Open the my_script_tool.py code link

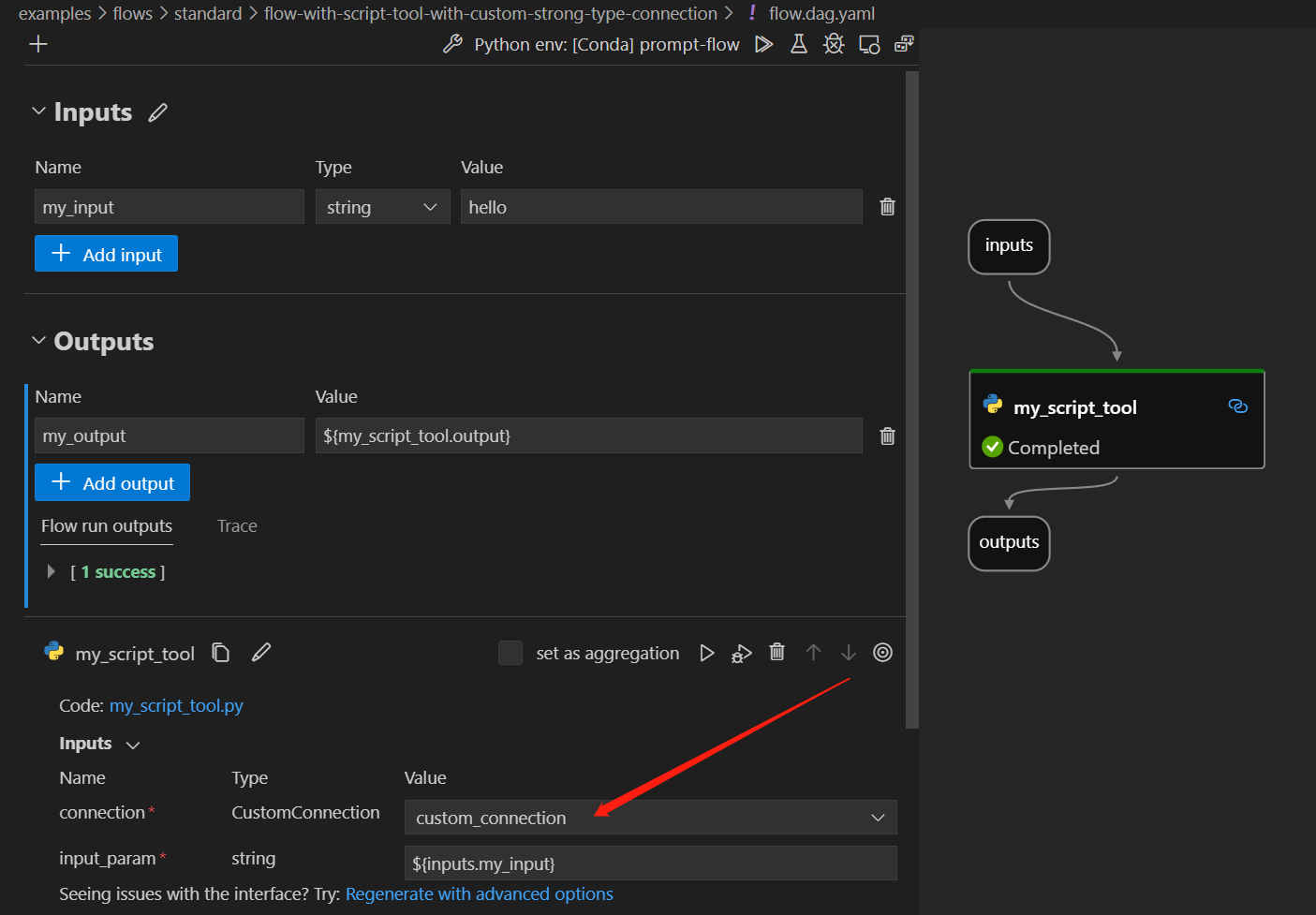point(176,706)
